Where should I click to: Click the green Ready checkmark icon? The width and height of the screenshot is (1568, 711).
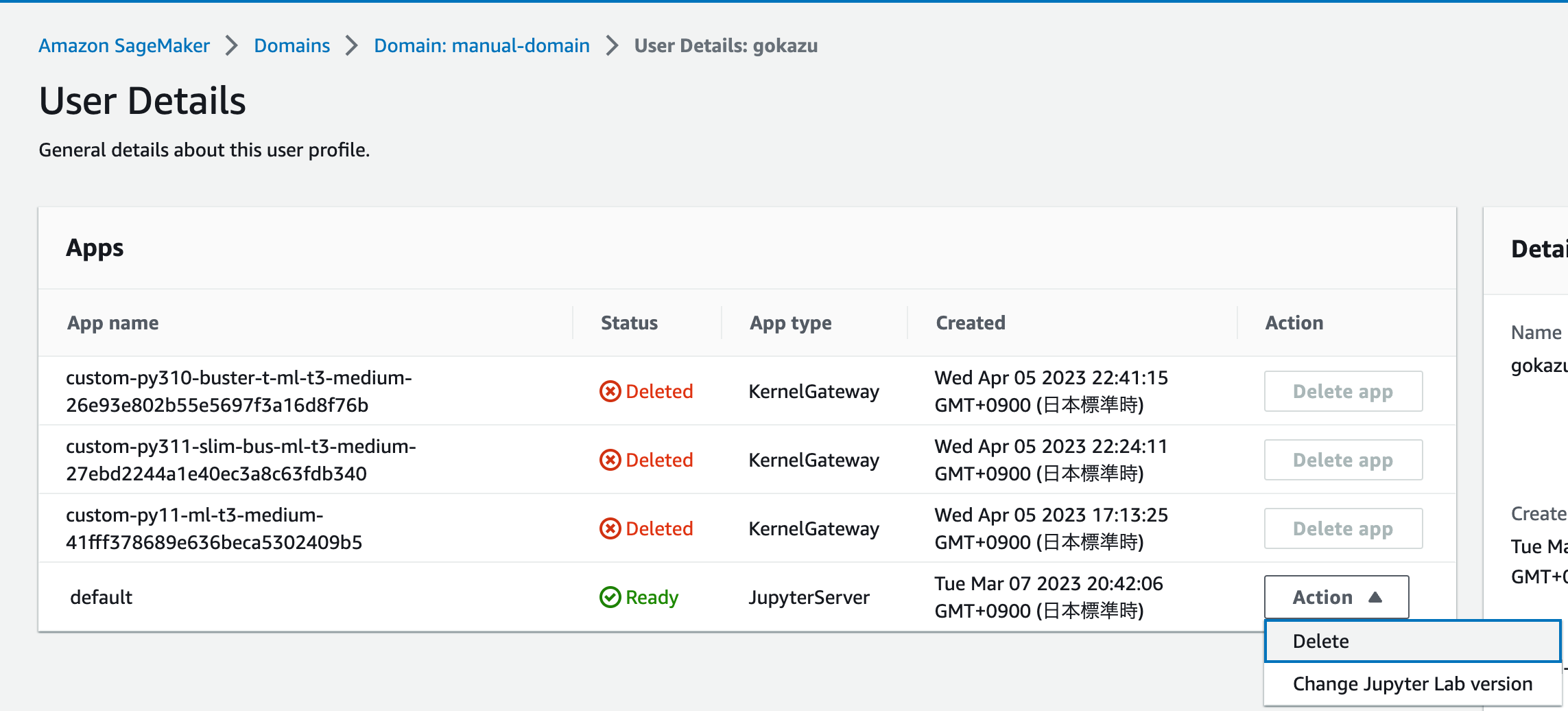(x=610, y=597)
